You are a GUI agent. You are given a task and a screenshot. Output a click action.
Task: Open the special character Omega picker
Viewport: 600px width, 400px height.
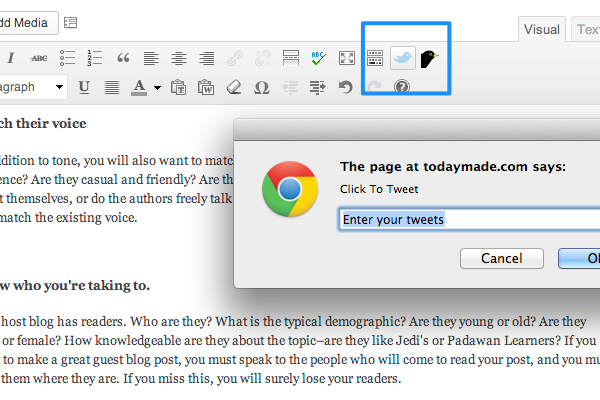tap(262, 87)
